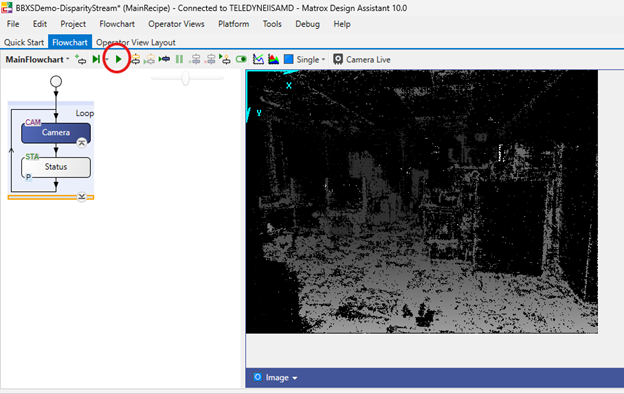Click the run-to-next-step icon
This screenshot has height=394, width=624.
(x=96, y=59)
